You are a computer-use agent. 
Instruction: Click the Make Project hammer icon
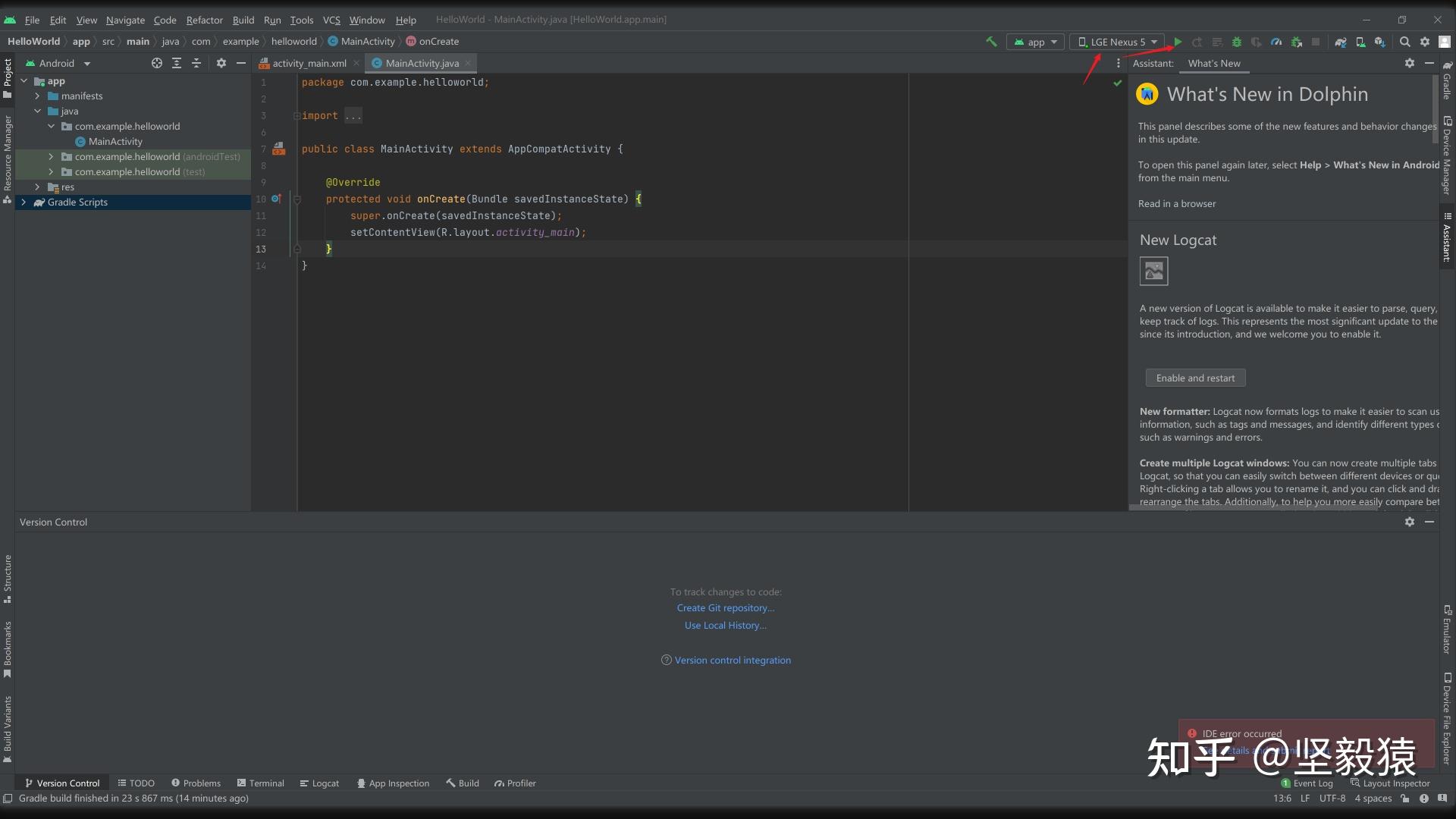coord(991,42)
